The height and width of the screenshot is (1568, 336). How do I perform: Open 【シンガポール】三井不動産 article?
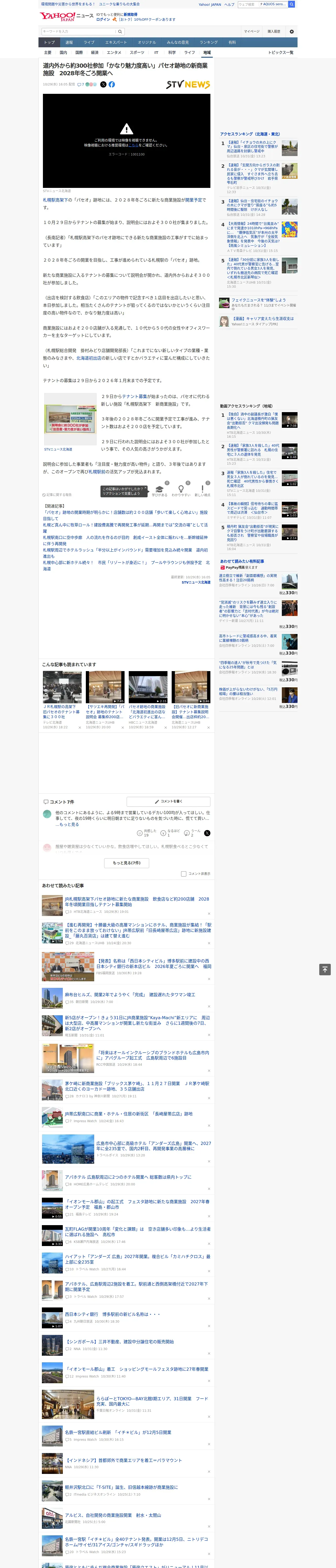tap(120, 1342)
